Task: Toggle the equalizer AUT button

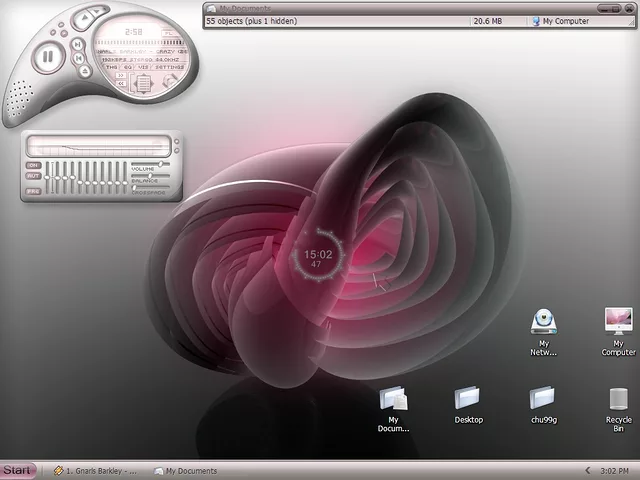Action: tap(33, 176)
